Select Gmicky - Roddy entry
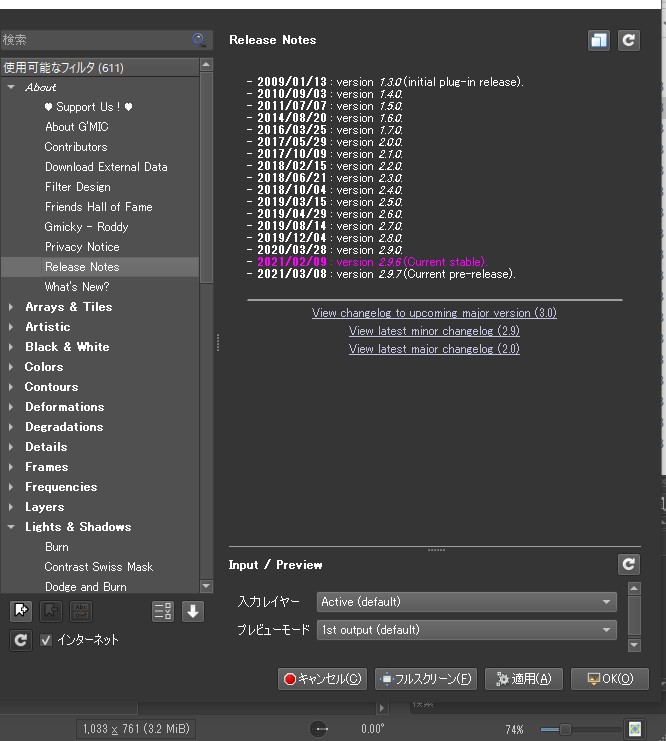 point(86,227)
